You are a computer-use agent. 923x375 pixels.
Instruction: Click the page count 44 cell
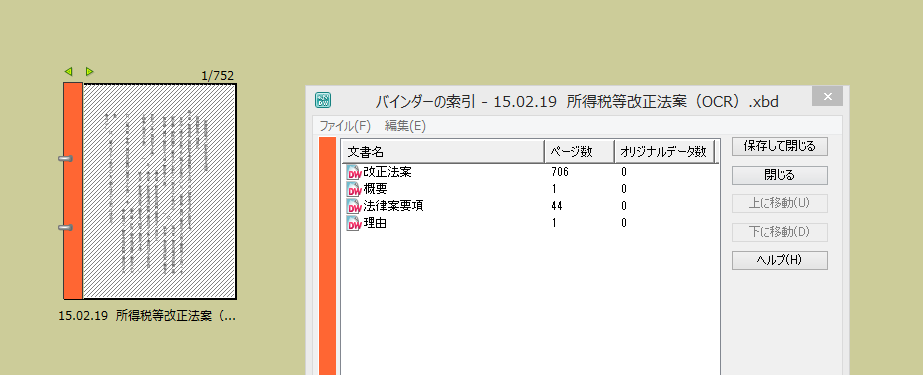click(556, 206)
